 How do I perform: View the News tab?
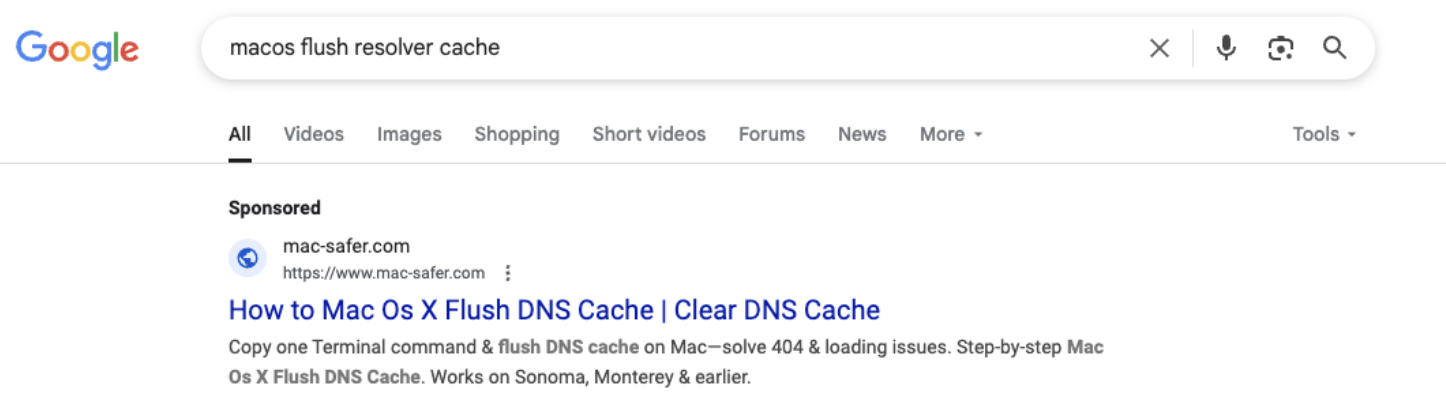point(862,134)
